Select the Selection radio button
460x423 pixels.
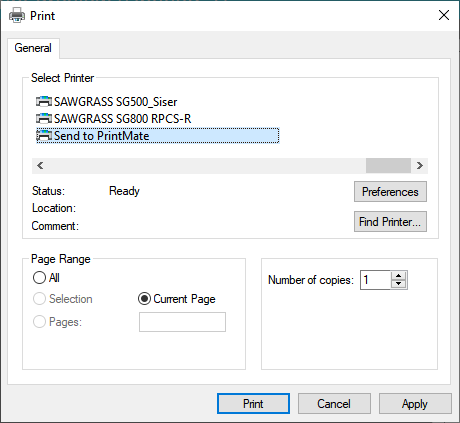(39, 299)
